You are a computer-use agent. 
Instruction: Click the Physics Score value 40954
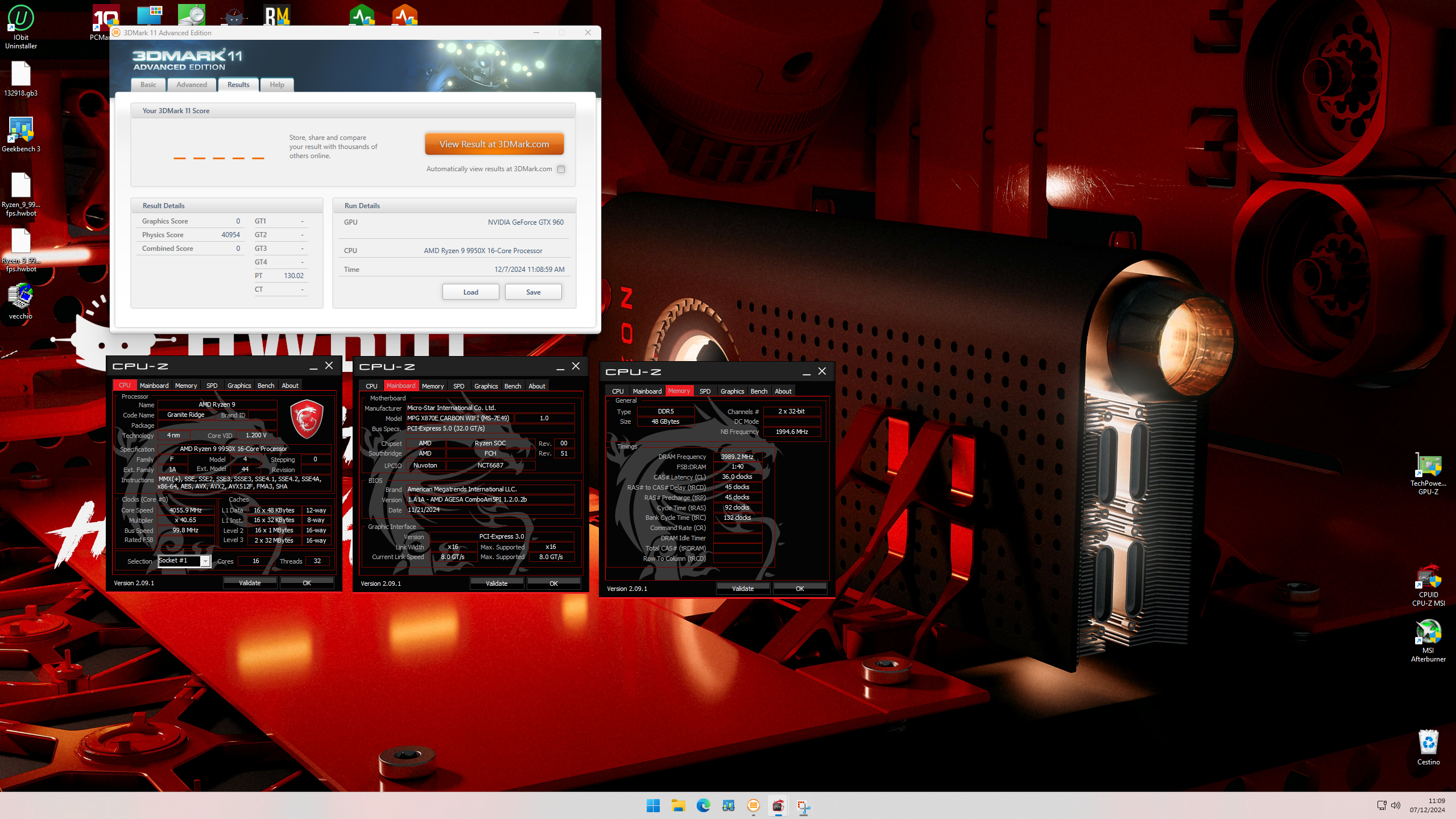tap(230, 235)
